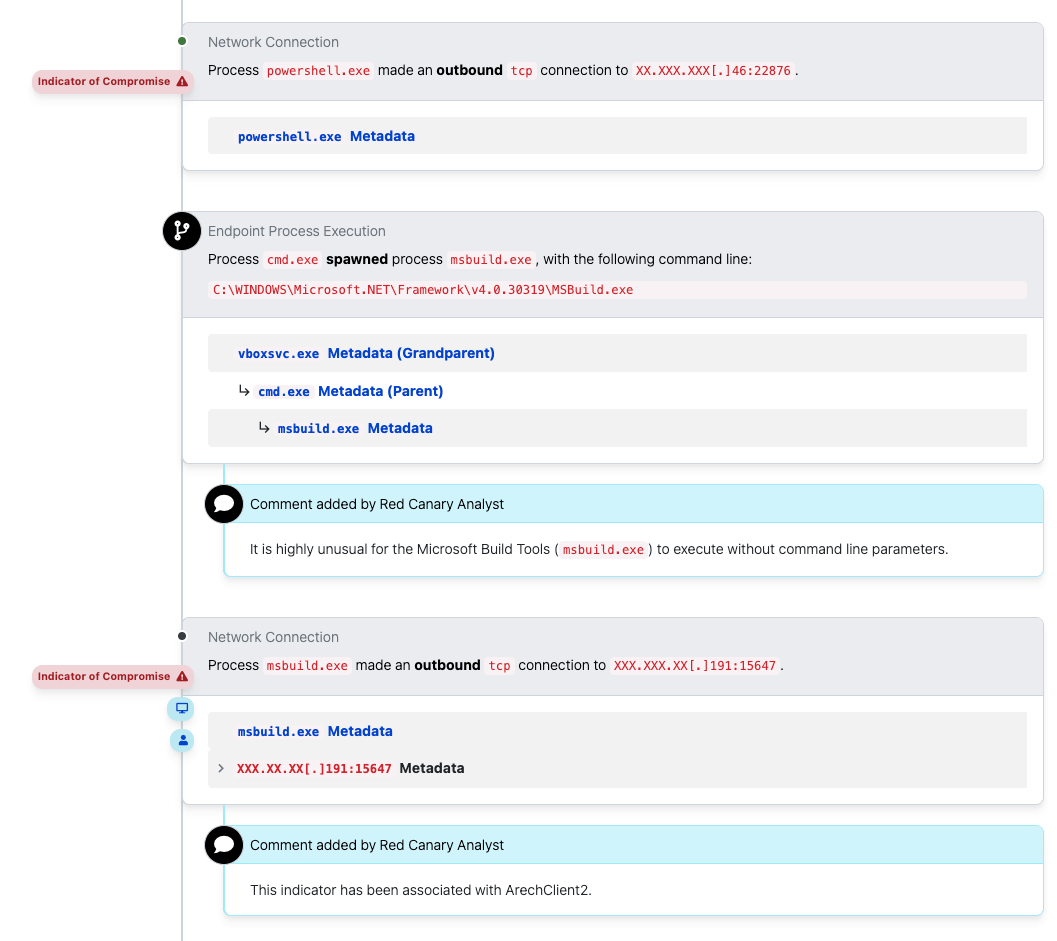Select the MSBuild.exe command line path text

click(x=421, y=289)
